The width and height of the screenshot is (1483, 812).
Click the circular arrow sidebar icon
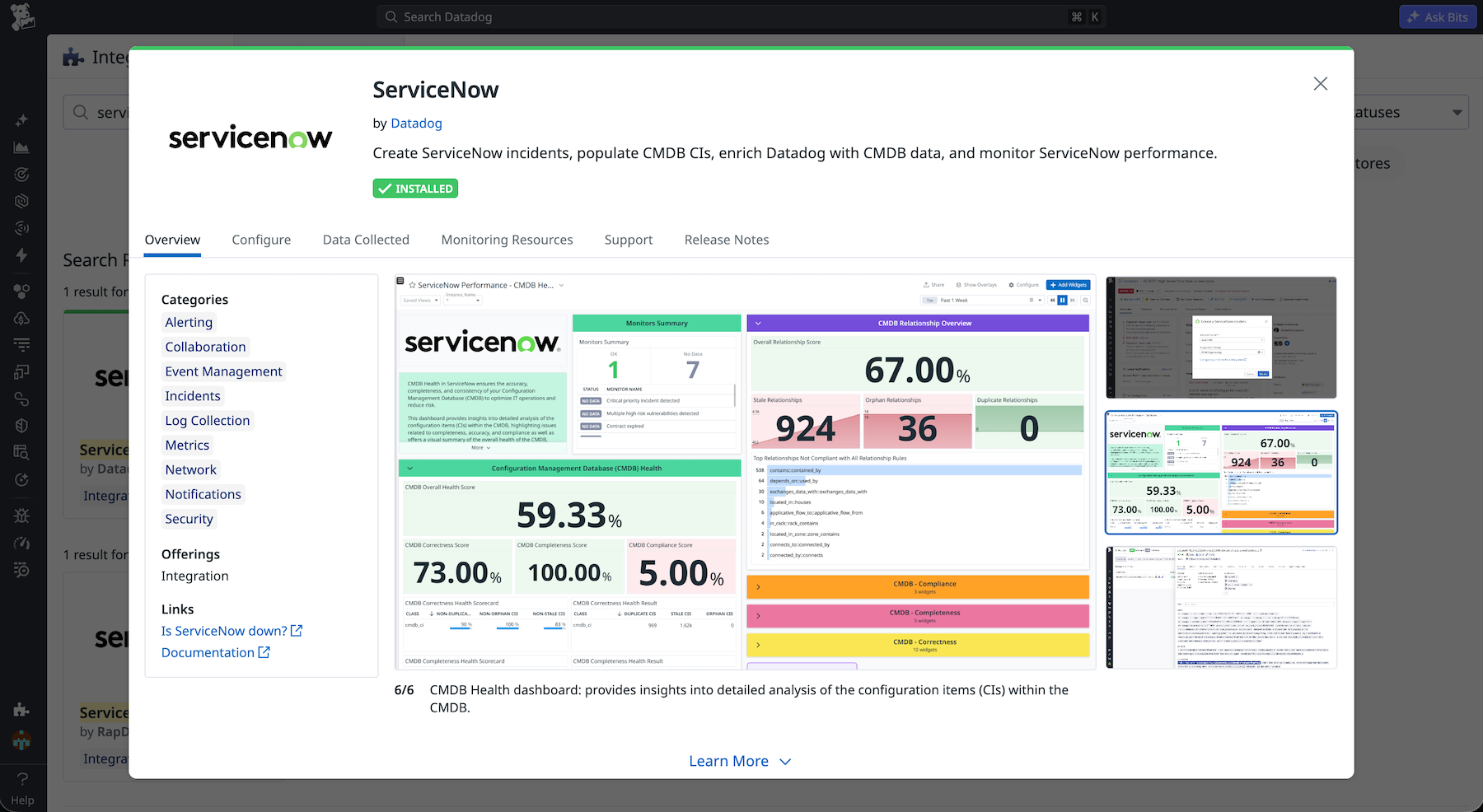[22, 480]
